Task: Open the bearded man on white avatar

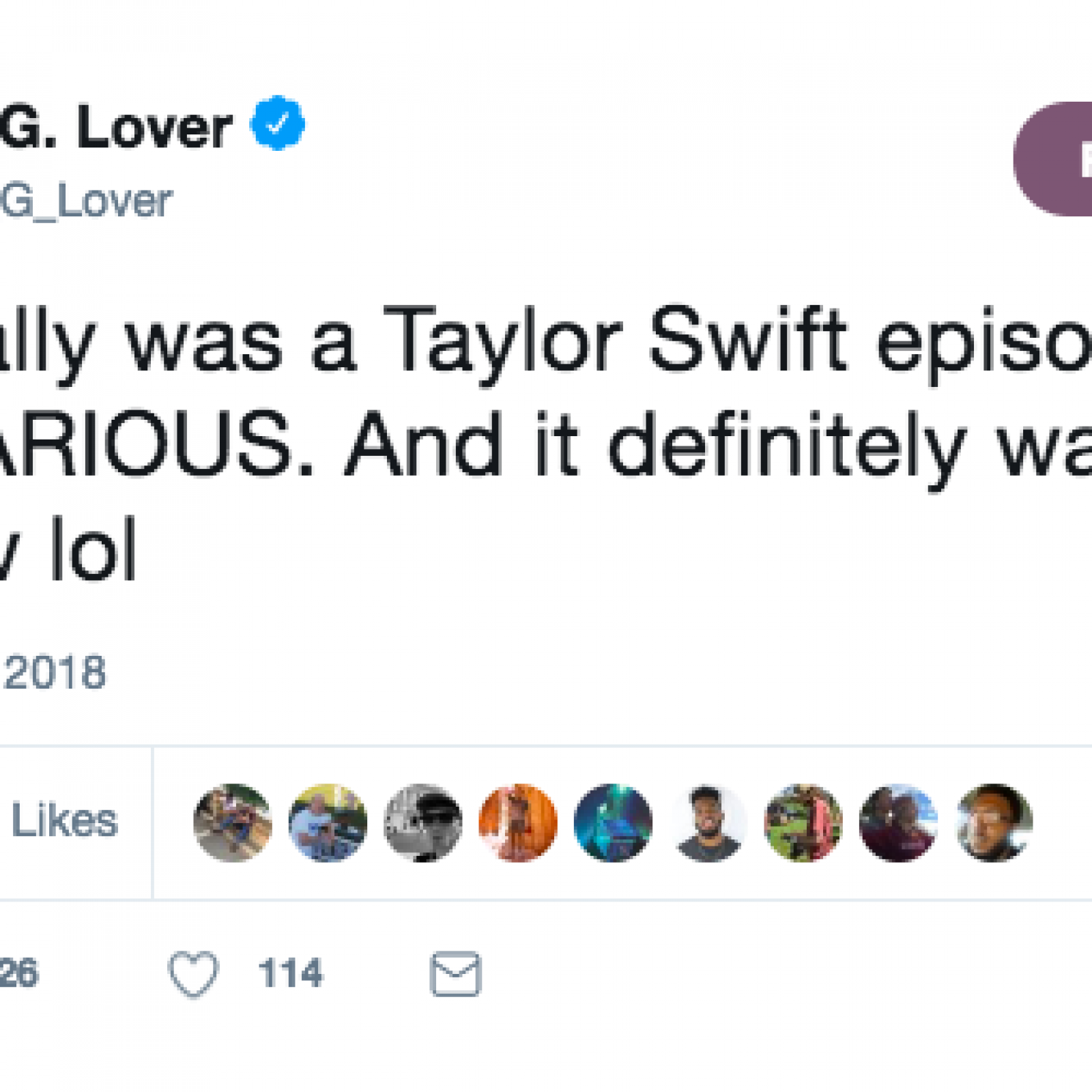Action: [708, 822]
